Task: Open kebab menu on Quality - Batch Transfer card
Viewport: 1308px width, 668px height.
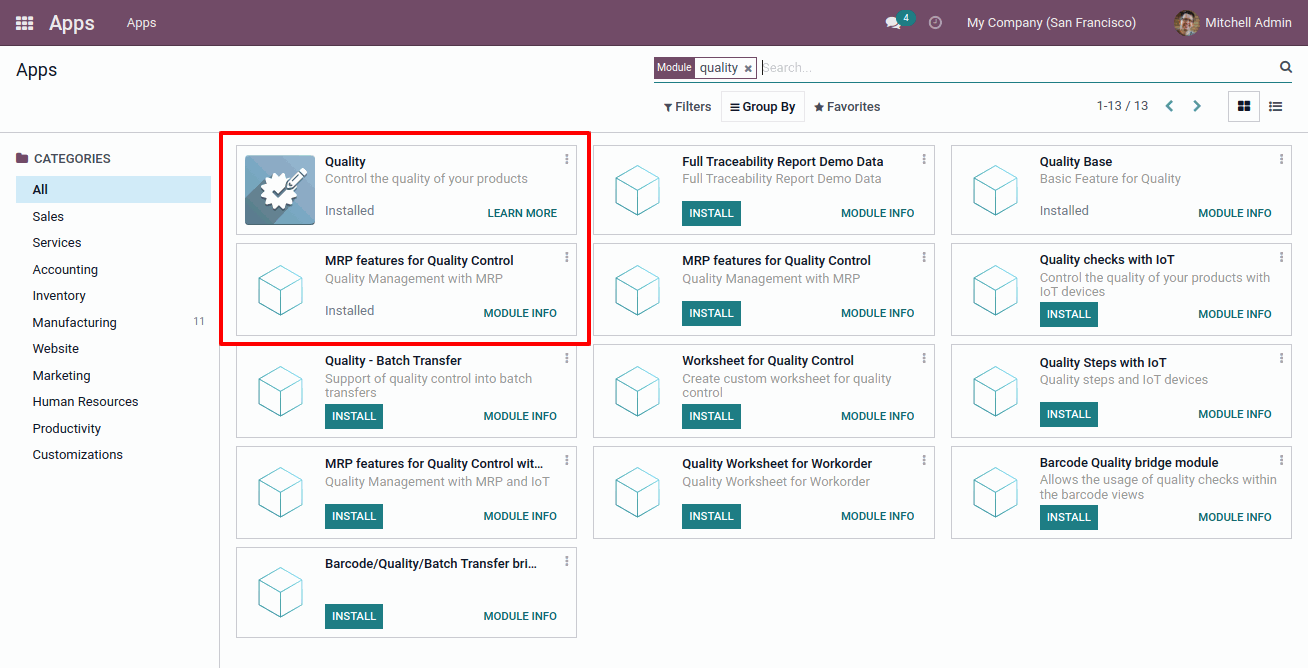Action: [x=567, y=358]
